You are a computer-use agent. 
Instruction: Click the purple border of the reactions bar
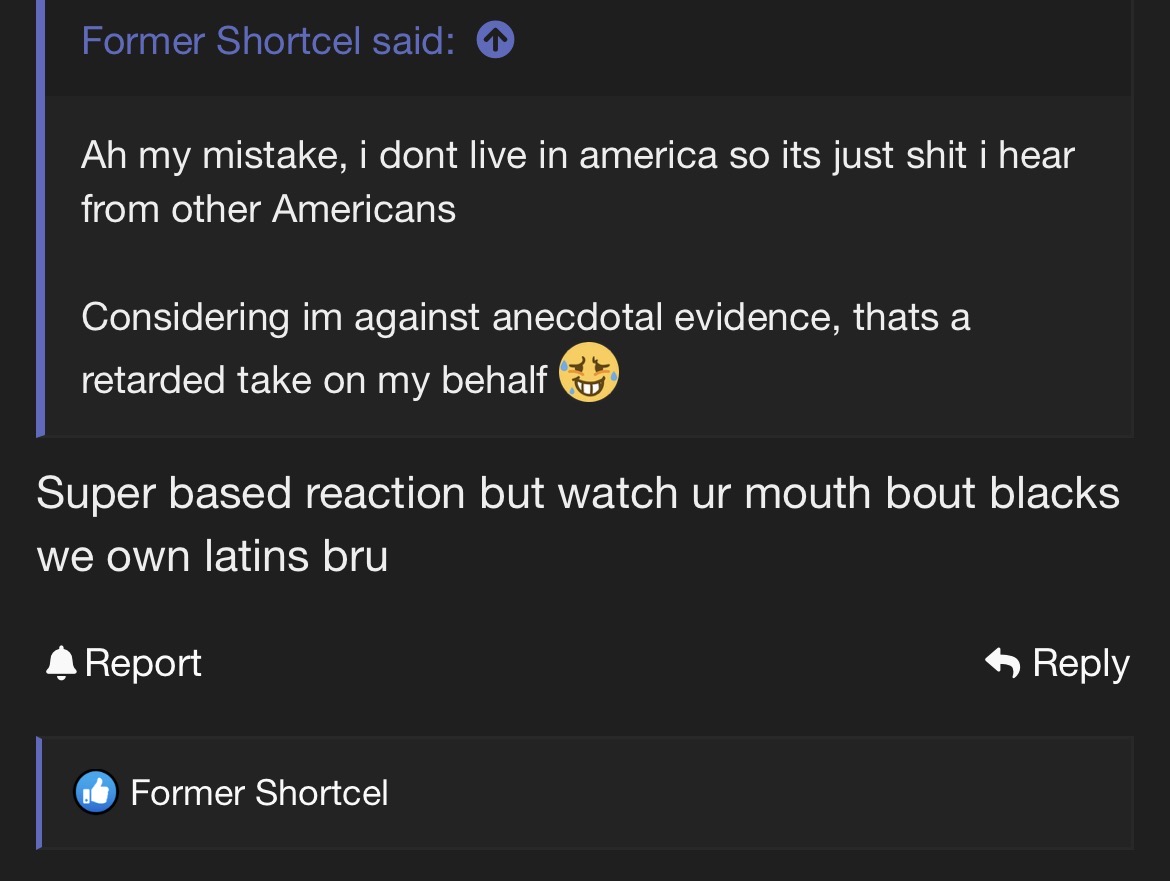(40, 793)
